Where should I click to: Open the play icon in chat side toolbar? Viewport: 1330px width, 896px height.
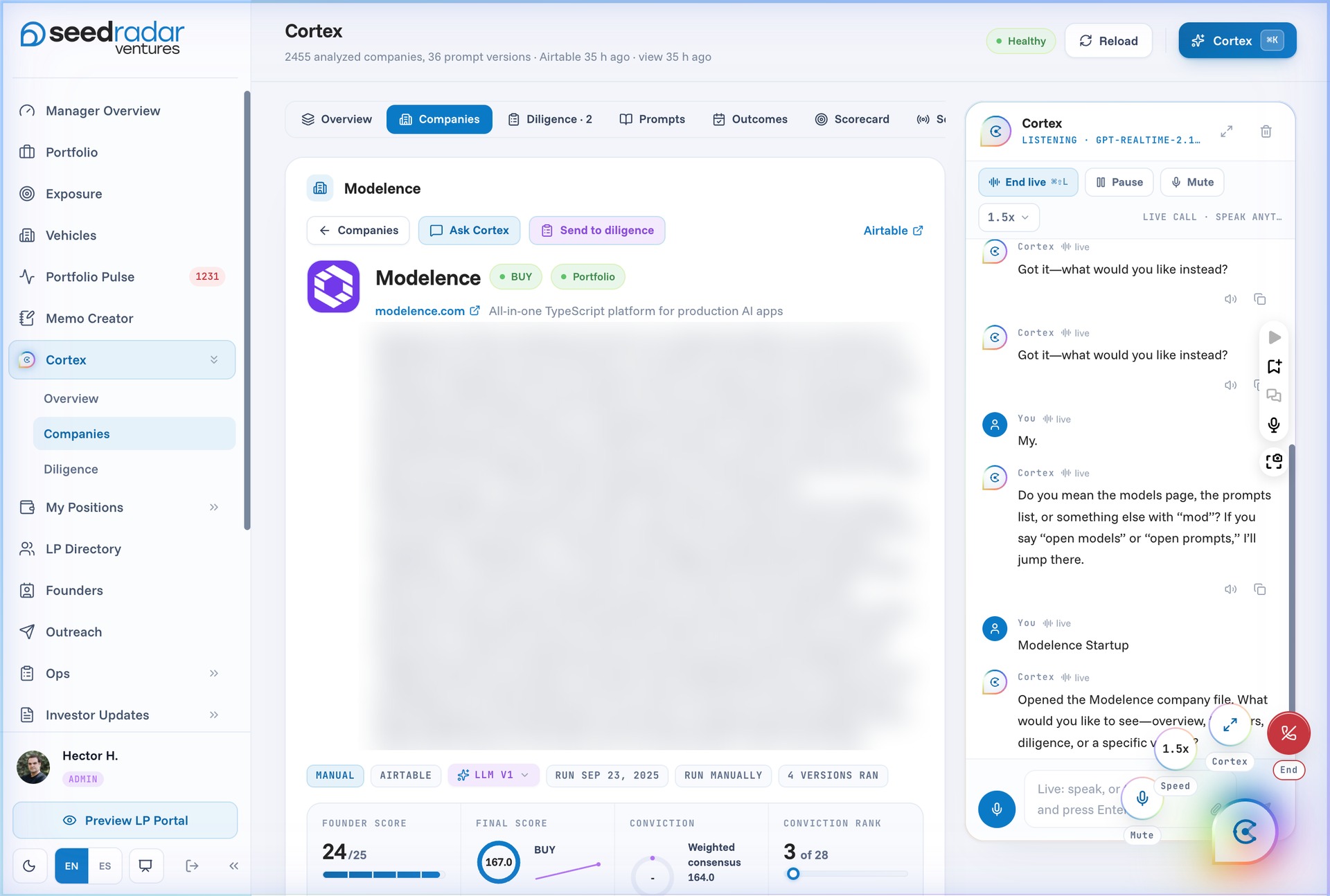(1274, 337)
